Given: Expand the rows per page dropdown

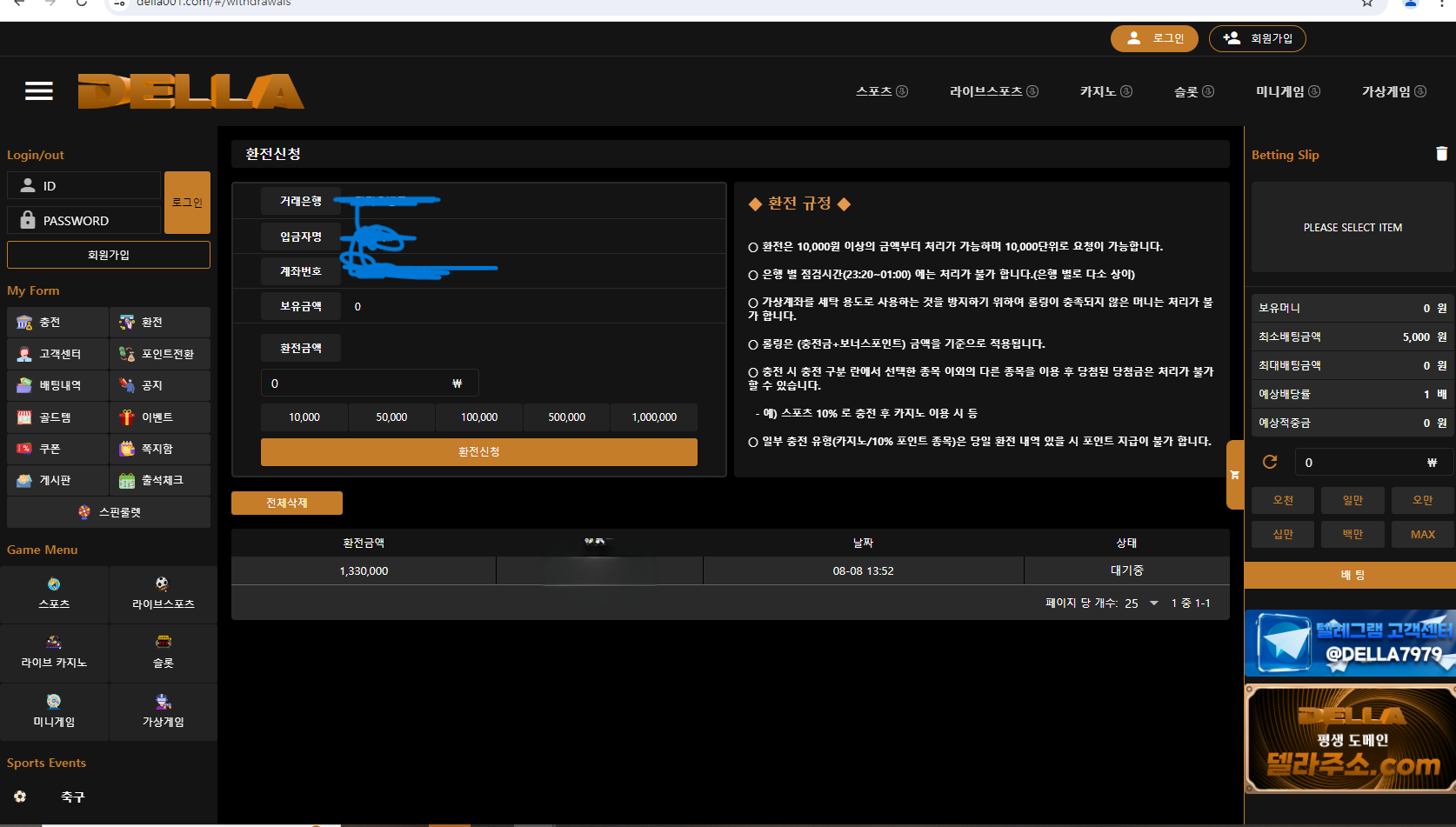Looking at the screenshot, I should 1153,604.
